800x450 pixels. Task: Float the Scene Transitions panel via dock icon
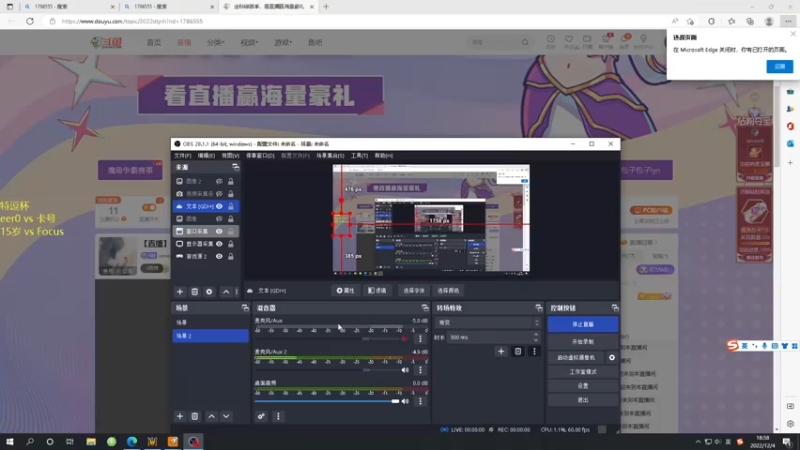coord(539,308)
